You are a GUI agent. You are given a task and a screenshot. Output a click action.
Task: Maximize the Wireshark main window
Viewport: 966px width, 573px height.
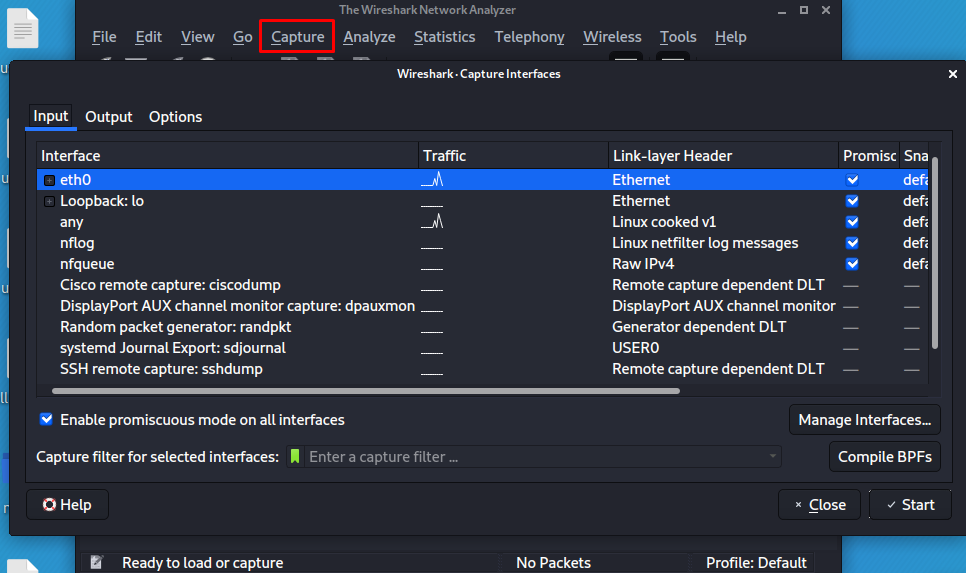pyautogui.click(x=804, y=10)
